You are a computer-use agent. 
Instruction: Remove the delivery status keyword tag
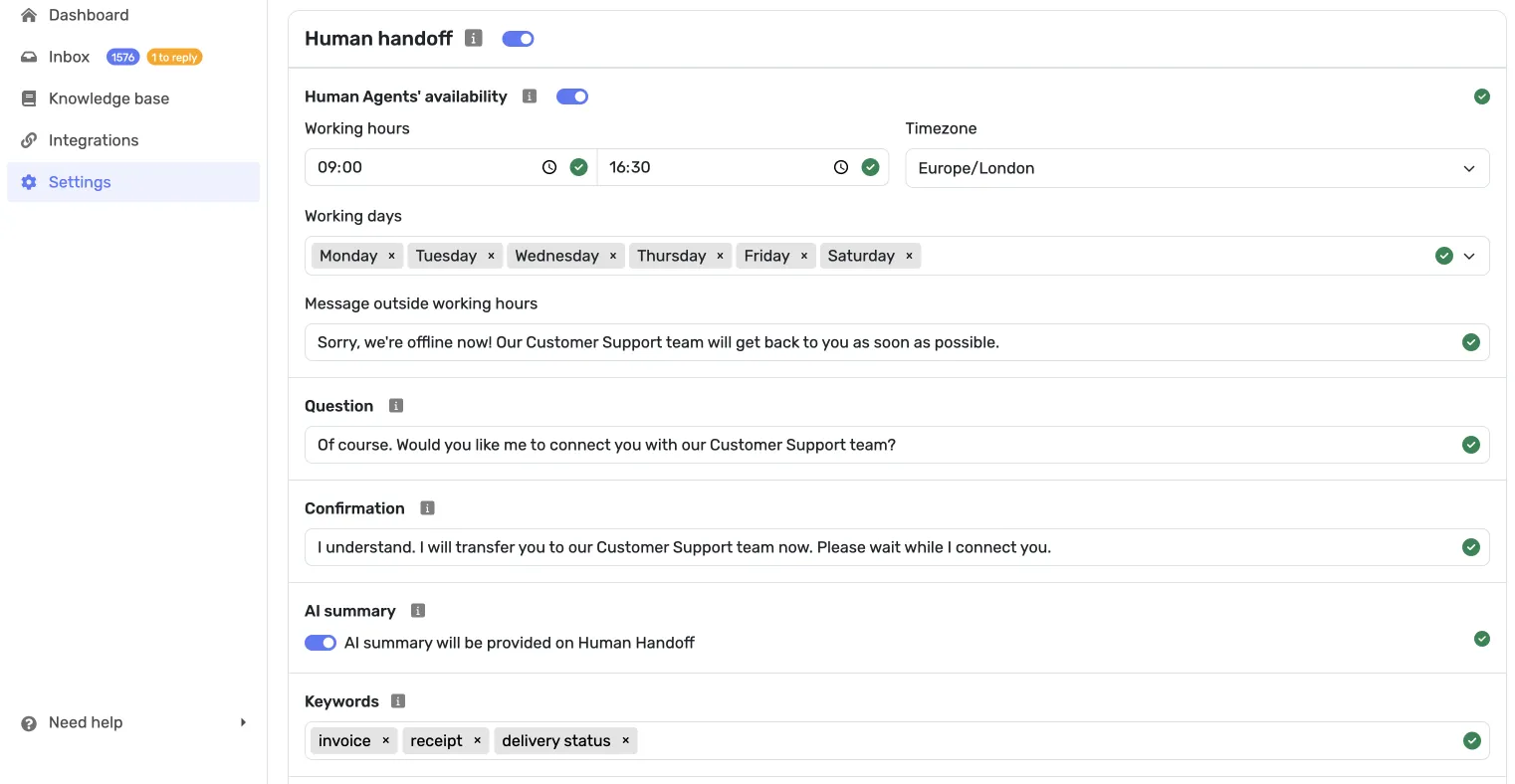pos(626,741)
